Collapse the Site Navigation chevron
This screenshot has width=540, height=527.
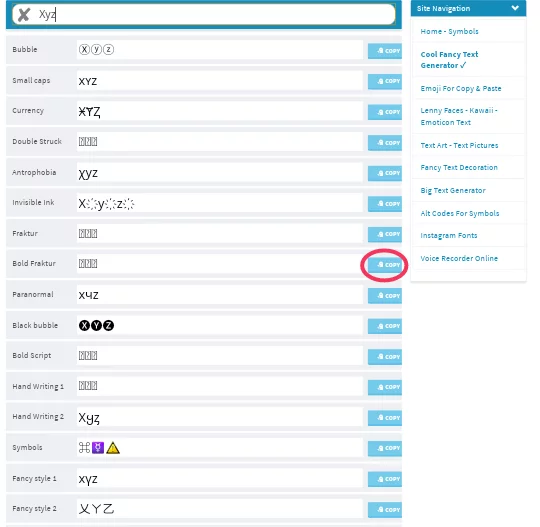tap(515, 8)
